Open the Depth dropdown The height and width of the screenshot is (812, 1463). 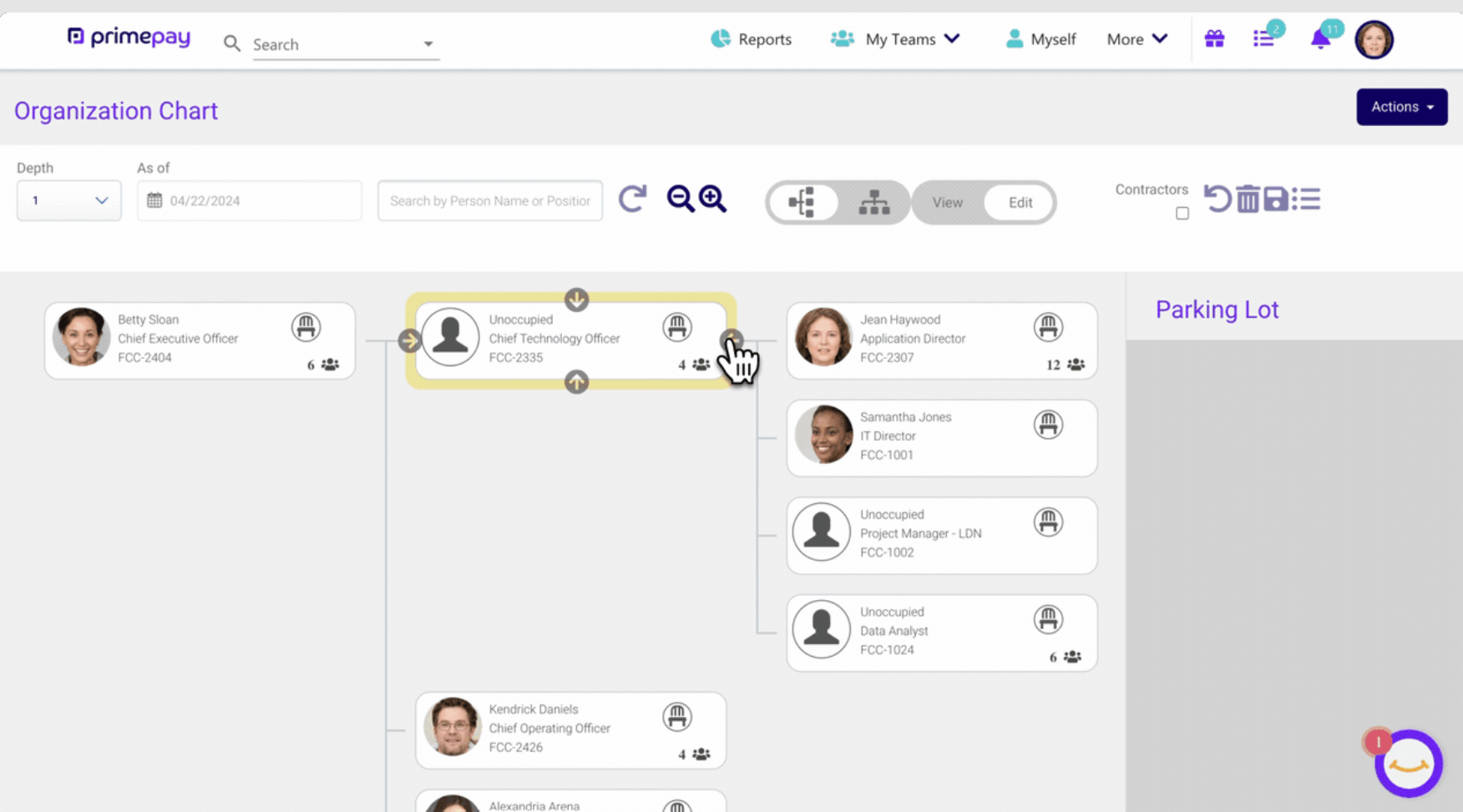pos(68,200)
